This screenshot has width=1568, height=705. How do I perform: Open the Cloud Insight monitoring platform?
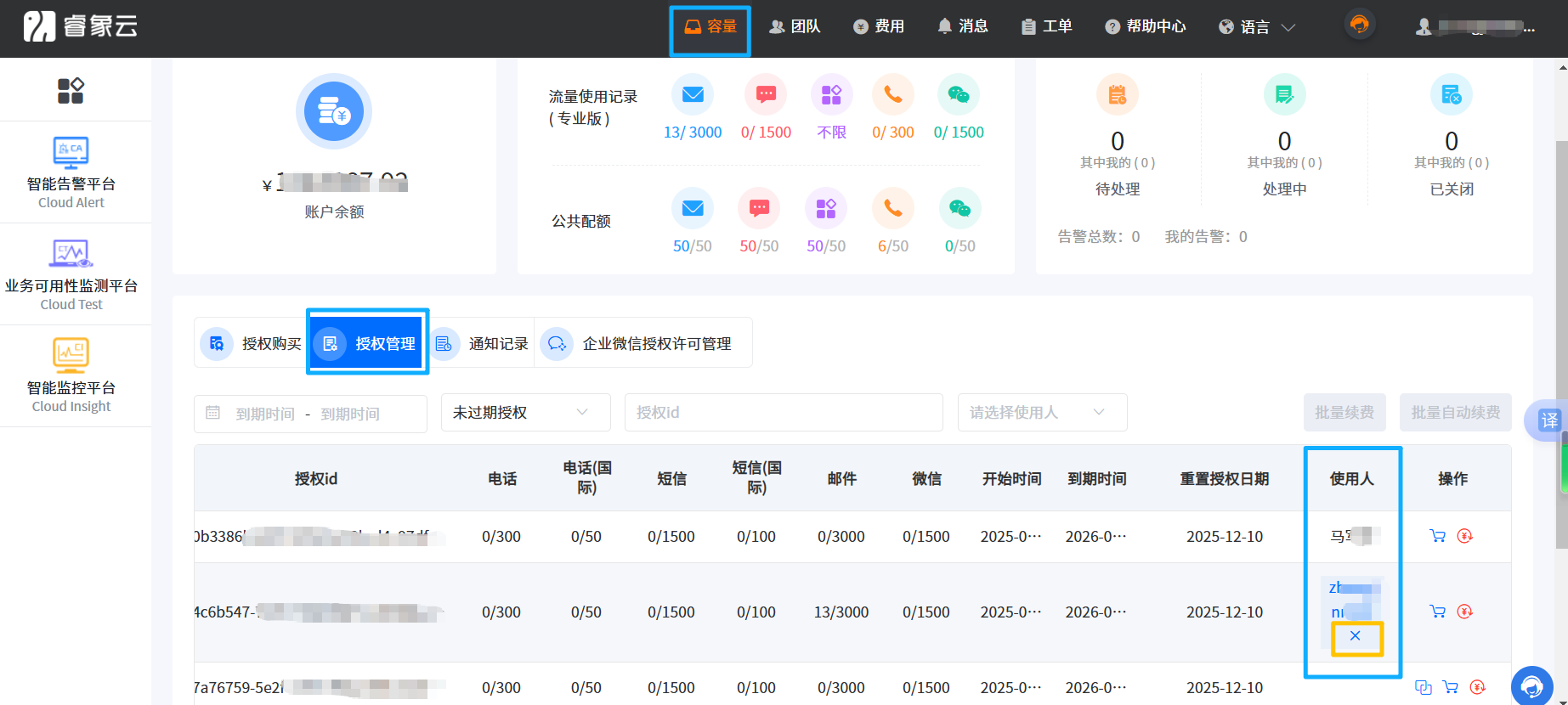[71, 376]
